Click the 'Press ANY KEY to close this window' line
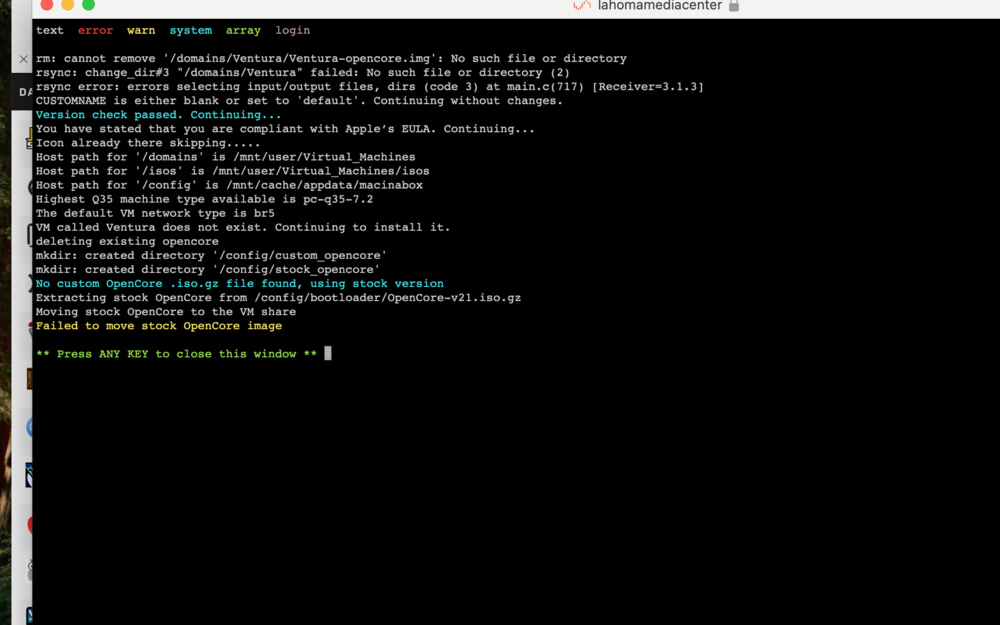The image size is (1000, 625). coord(177,354)
